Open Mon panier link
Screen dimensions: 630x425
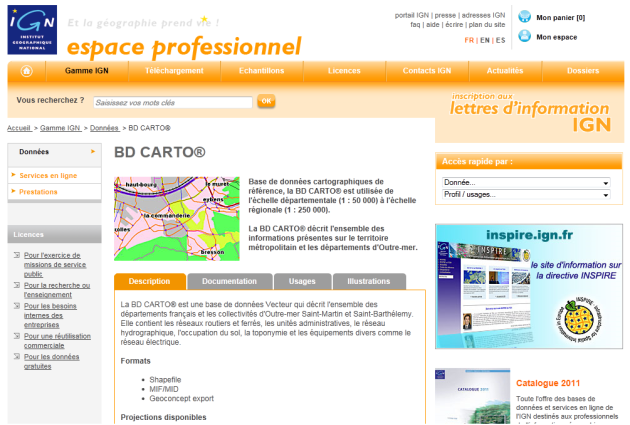pos(560,18)
